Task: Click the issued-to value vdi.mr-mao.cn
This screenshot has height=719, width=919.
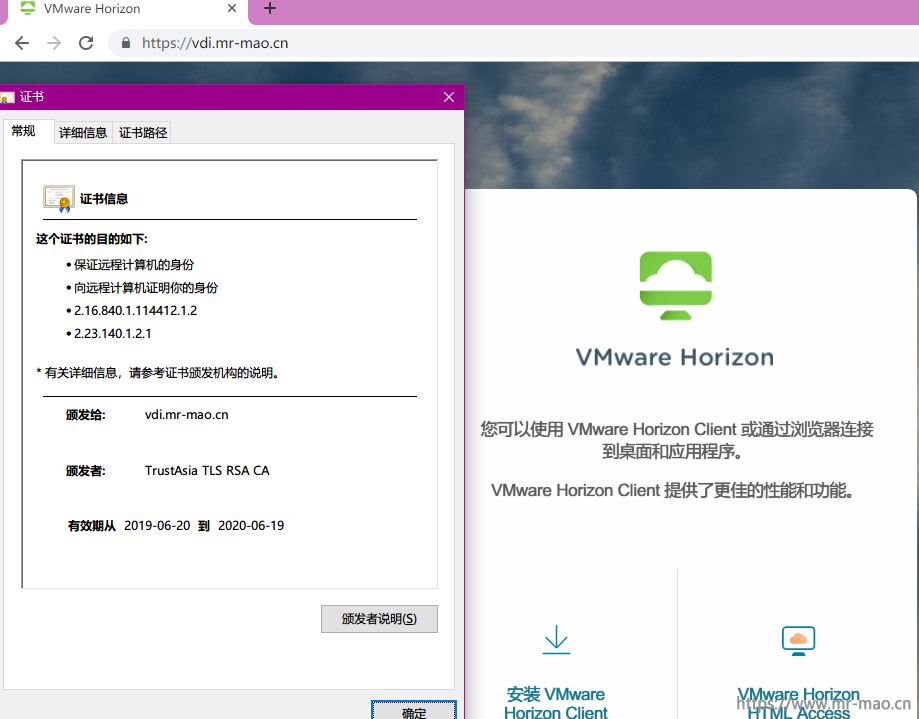Action: click(186, 415)
